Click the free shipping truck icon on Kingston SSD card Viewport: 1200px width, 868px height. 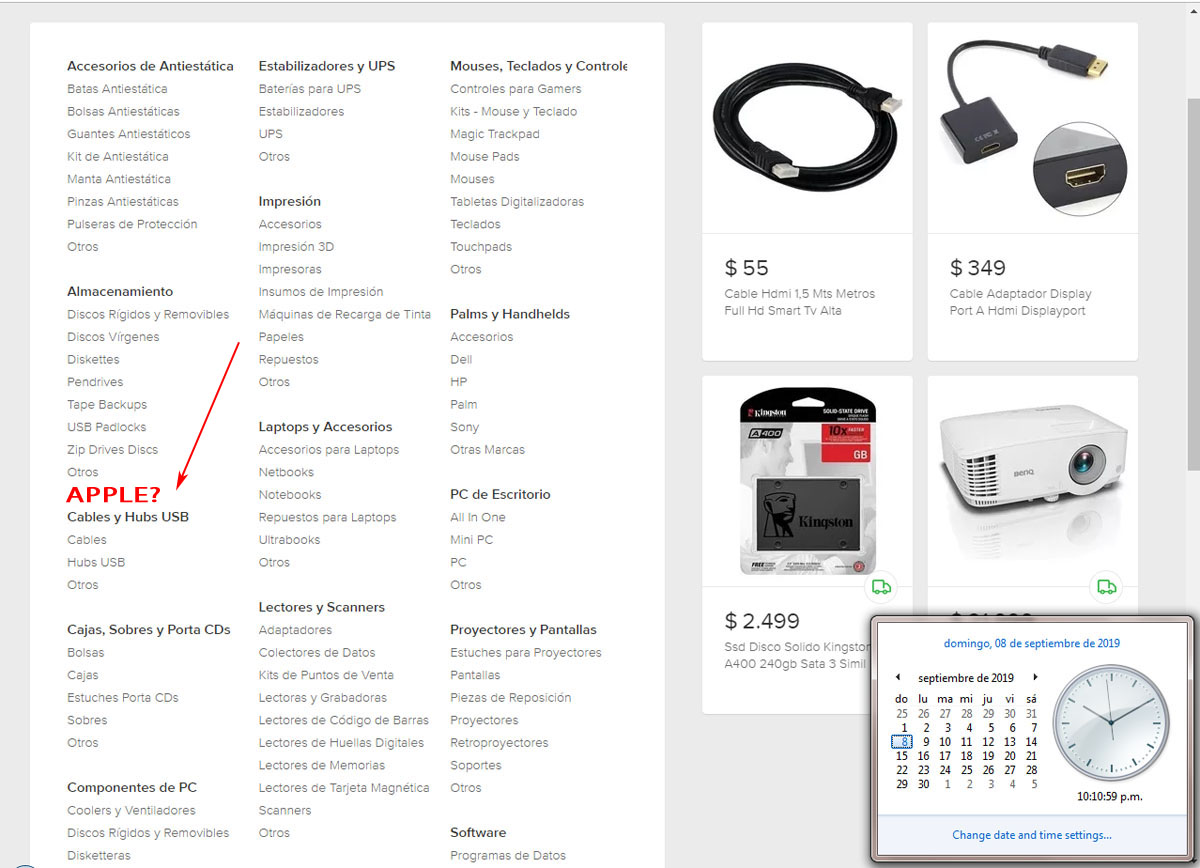pyautogui.click(x=881, y=587)
